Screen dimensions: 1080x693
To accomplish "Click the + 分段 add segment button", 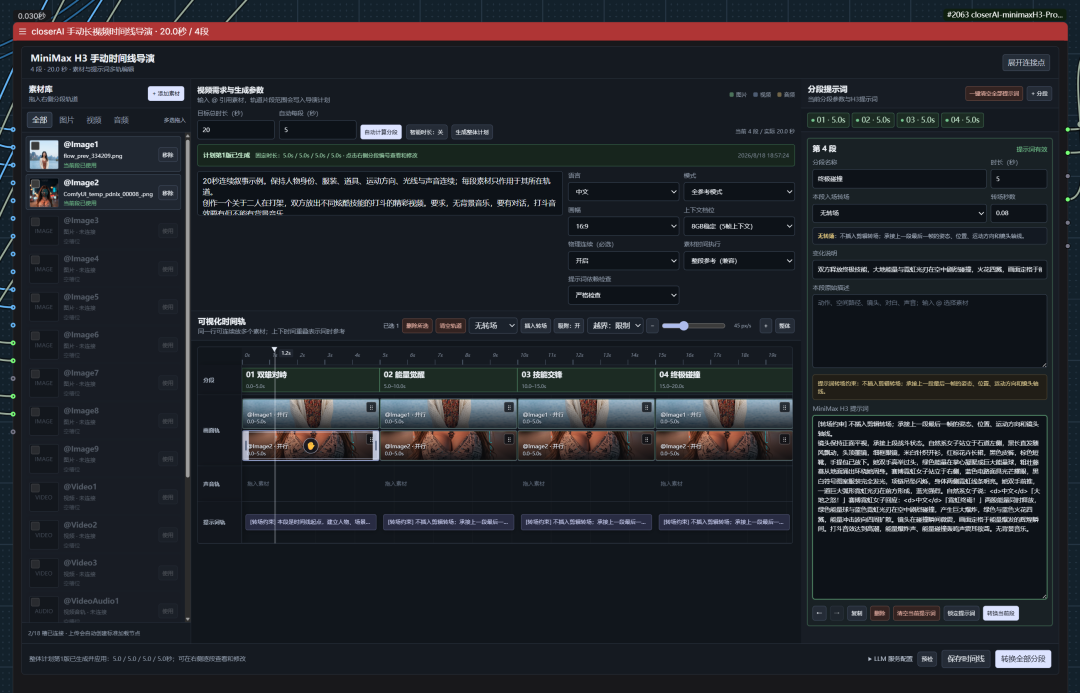I will pos(1039,94).
